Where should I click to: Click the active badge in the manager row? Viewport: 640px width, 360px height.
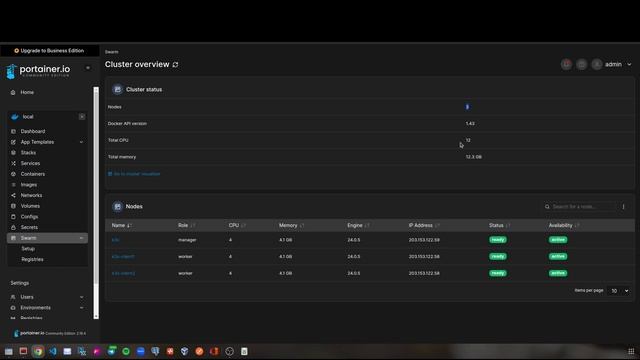pos(558,240)
